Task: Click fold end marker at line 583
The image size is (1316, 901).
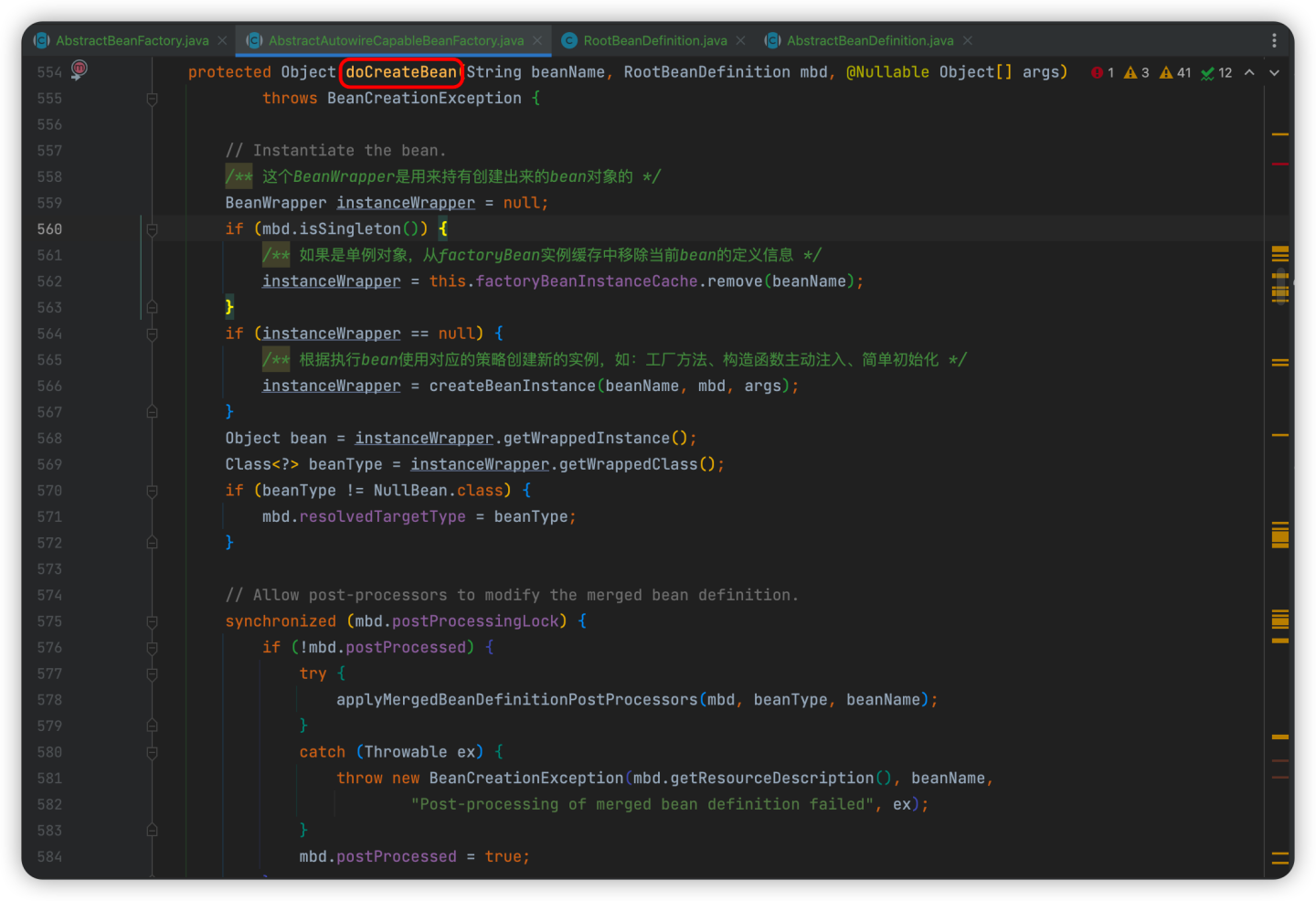Action: (x=153, y=831)
